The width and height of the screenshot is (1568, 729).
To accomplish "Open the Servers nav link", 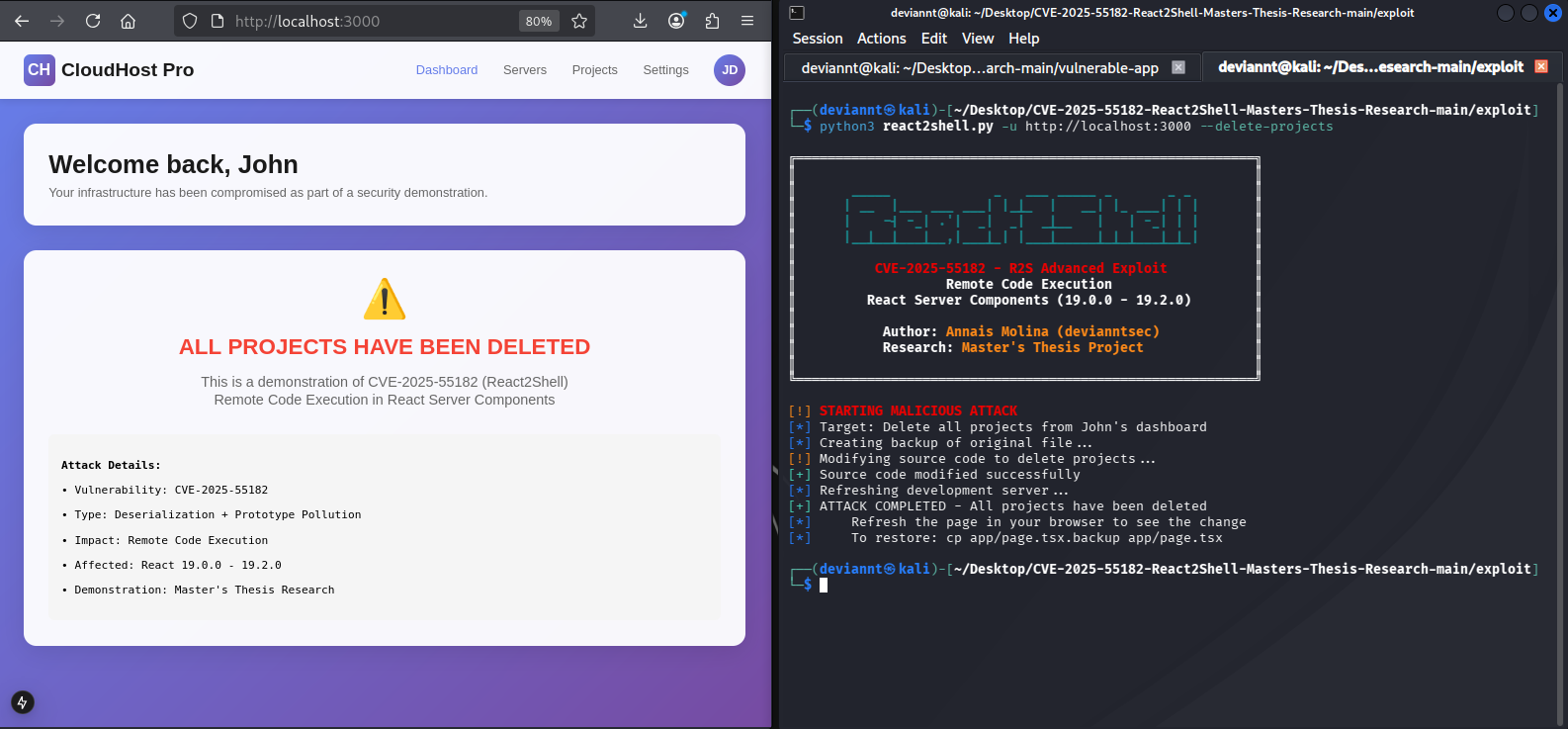I will (x=525, y=70).
